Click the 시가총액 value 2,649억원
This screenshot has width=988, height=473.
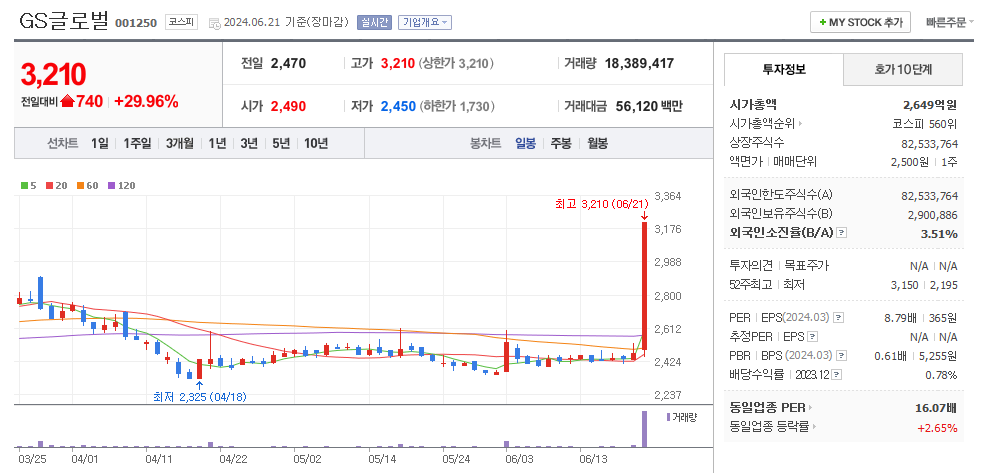[x=930, y=105]
